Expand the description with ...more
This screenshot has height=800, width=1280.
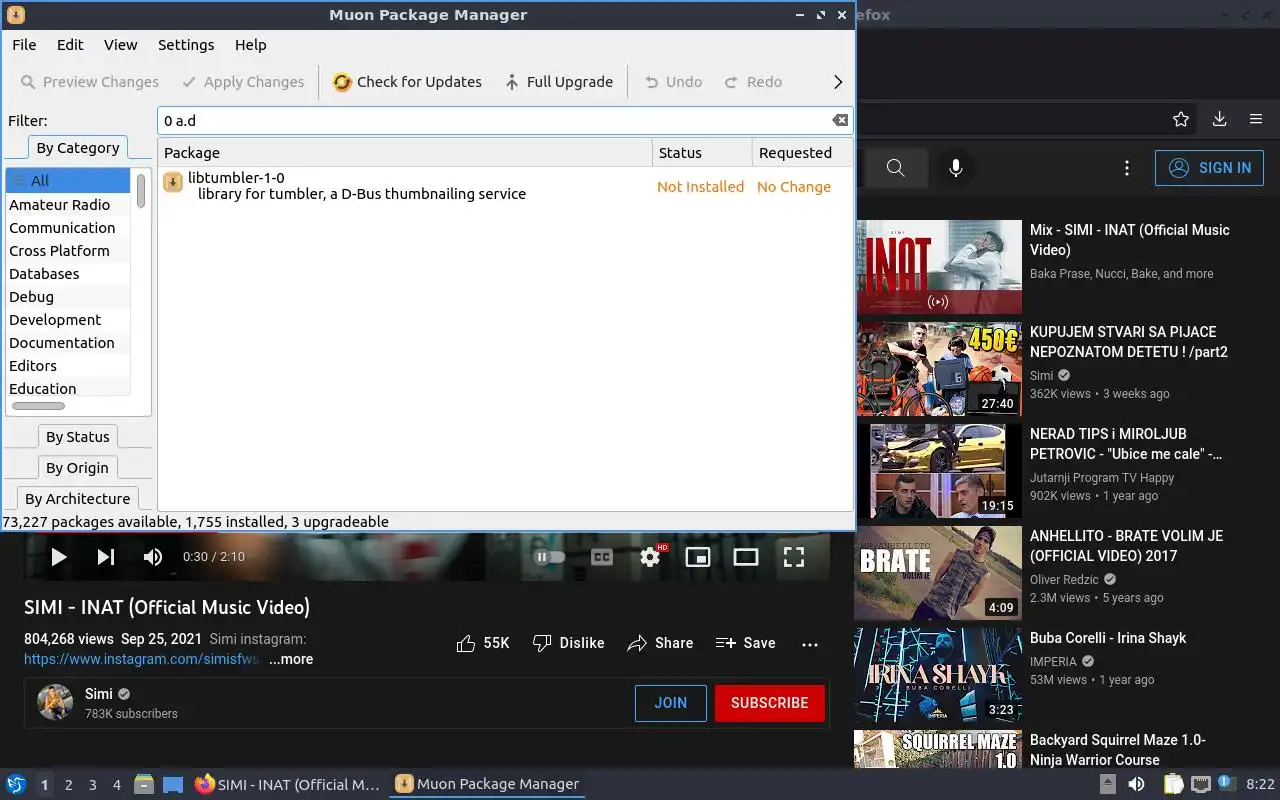pos(291,659)
